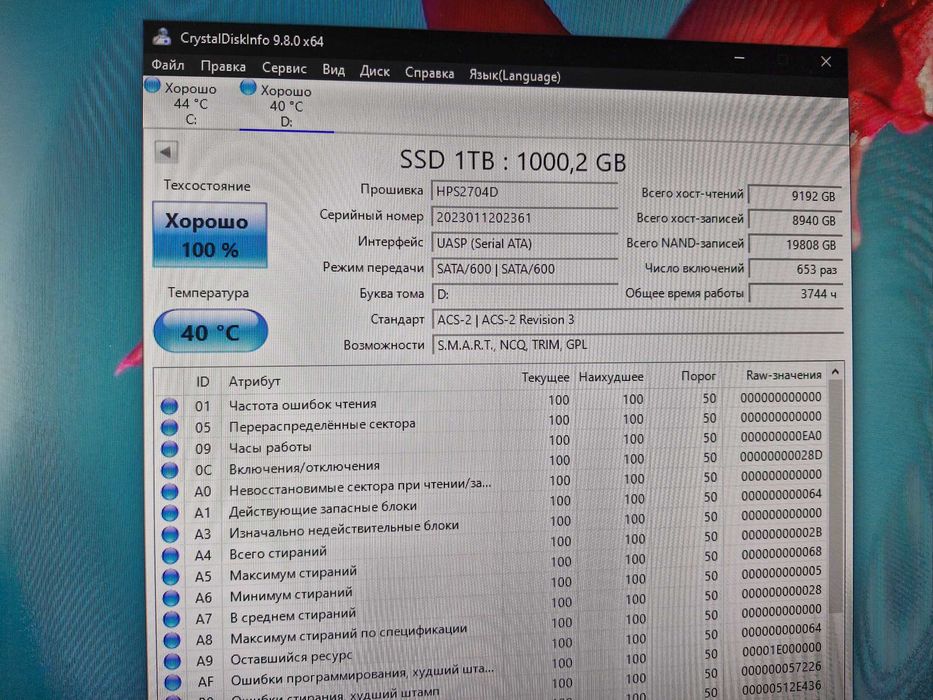This screenshot has width=933, height=700.
Task: Click the total host reads value 9192 GB
Action: click(795, 196)
